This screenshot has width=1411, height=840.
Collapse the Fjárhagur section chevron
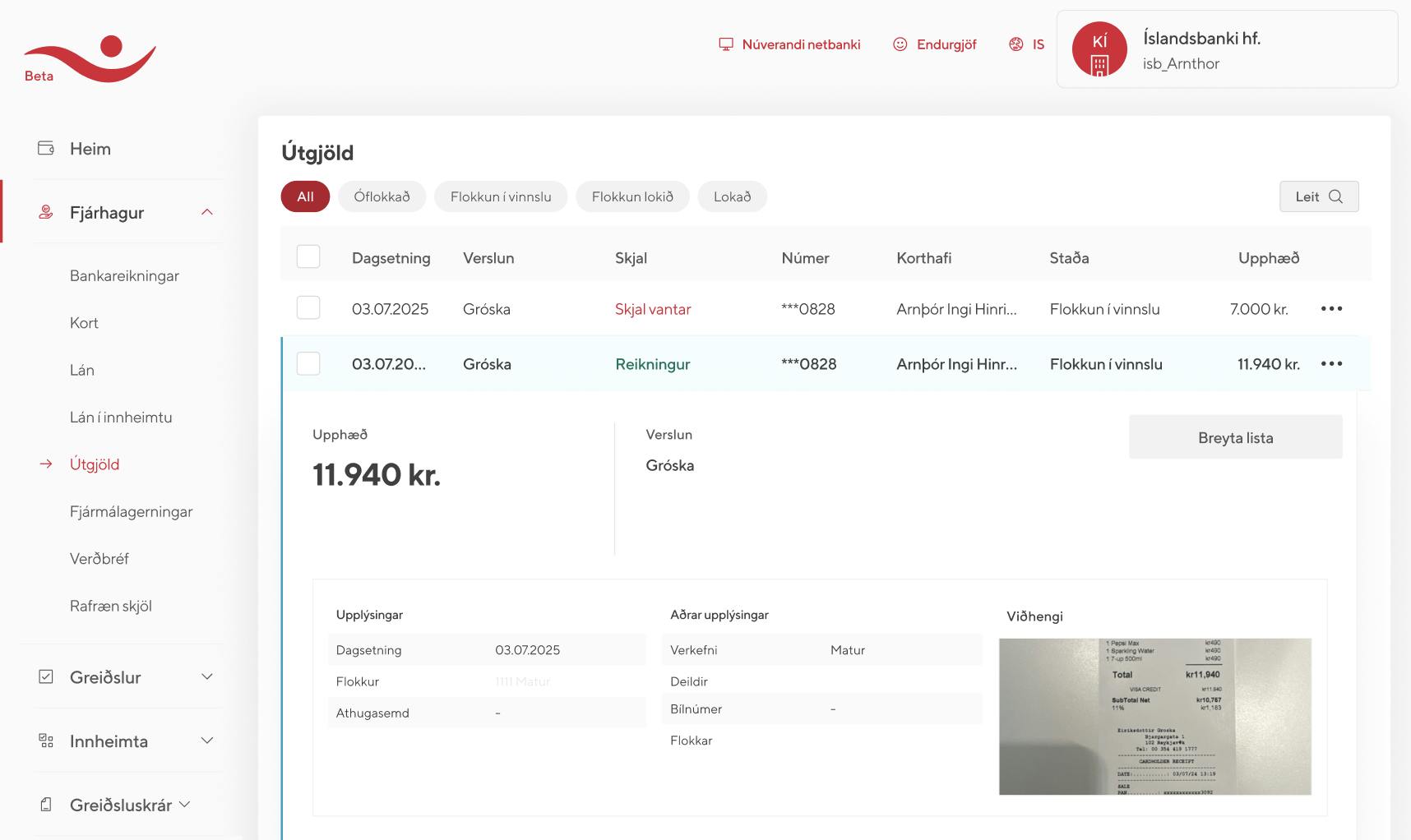[207, 212]
